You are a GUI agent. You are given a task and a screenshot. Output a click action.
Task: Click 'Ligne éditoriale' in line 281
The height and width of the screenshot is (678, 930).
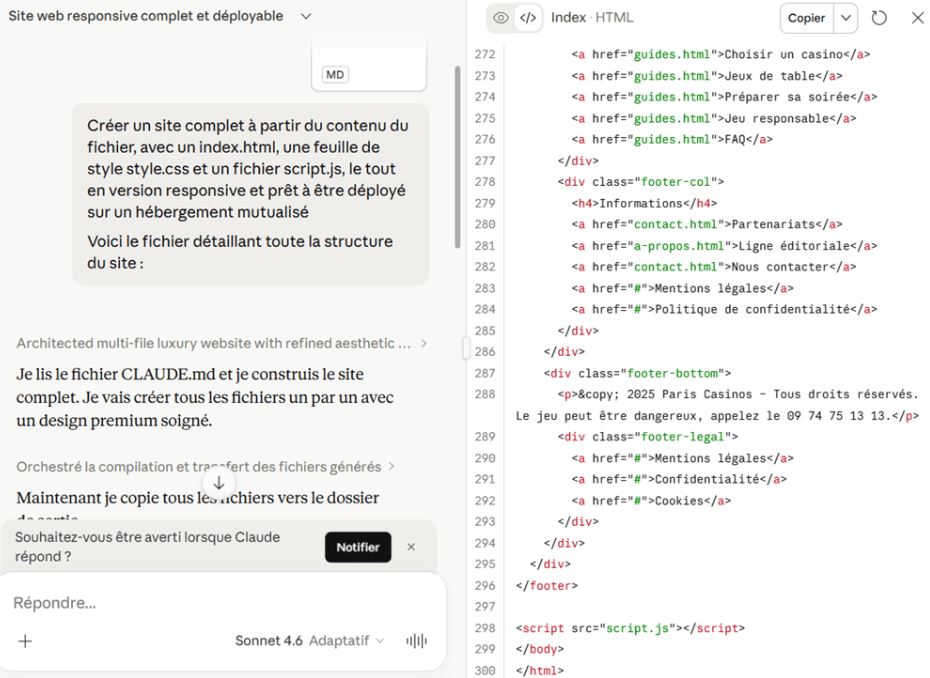click(x=794, y=246)
